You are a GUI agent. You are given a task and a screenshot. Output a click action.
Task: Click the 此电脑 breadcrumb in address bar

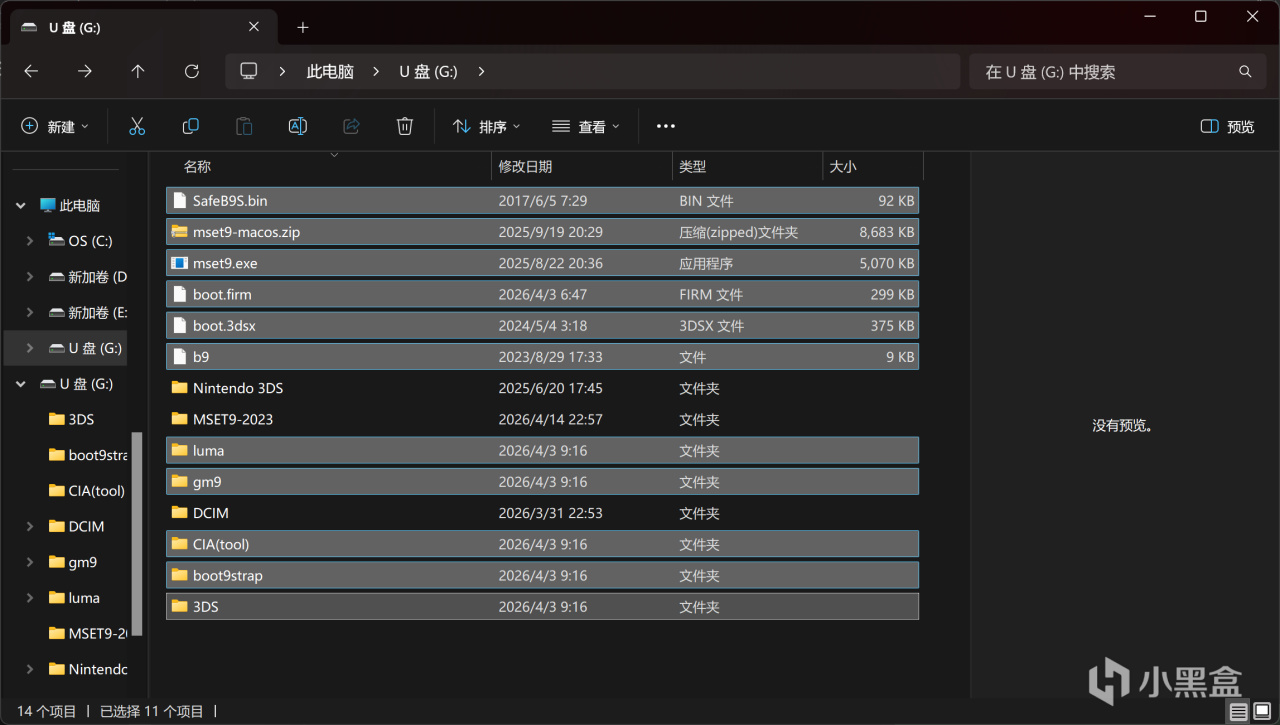(x=330, y=72)
